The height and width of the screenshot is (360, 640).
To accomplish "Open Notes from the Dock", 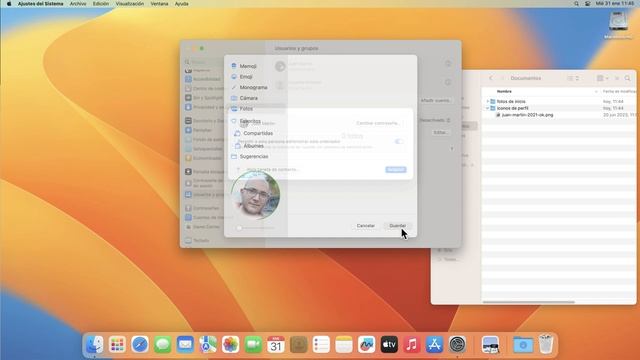I will tap(344, 345).
